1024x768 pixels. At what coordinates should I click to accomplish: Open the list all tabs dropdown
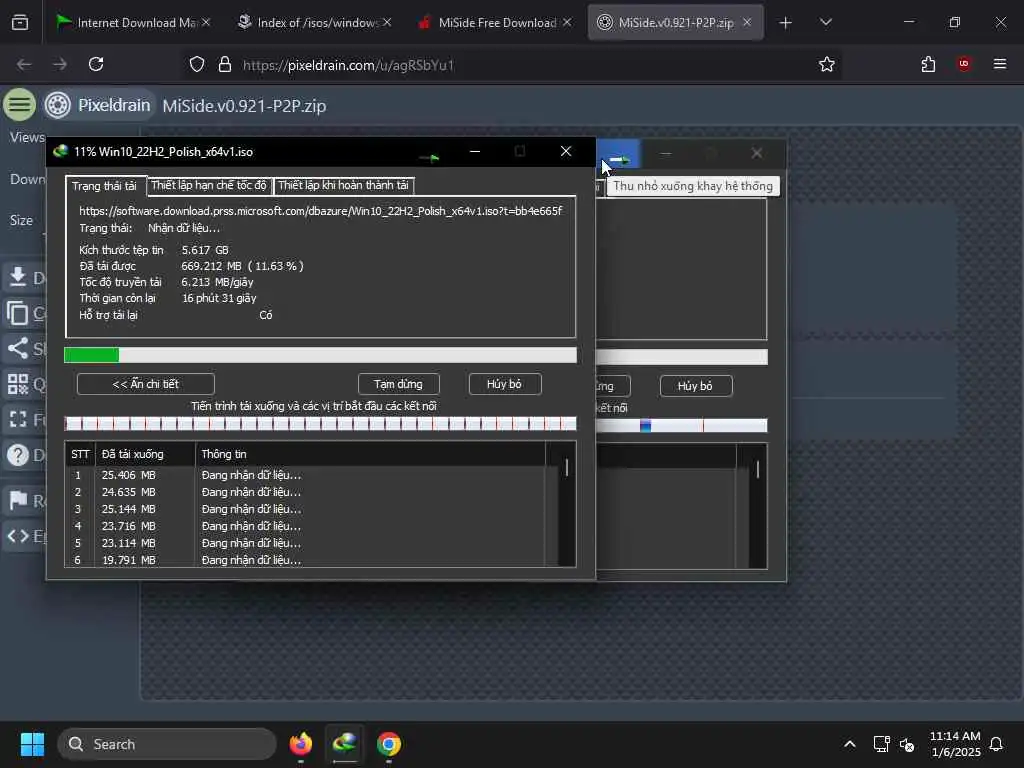[825, 23]
